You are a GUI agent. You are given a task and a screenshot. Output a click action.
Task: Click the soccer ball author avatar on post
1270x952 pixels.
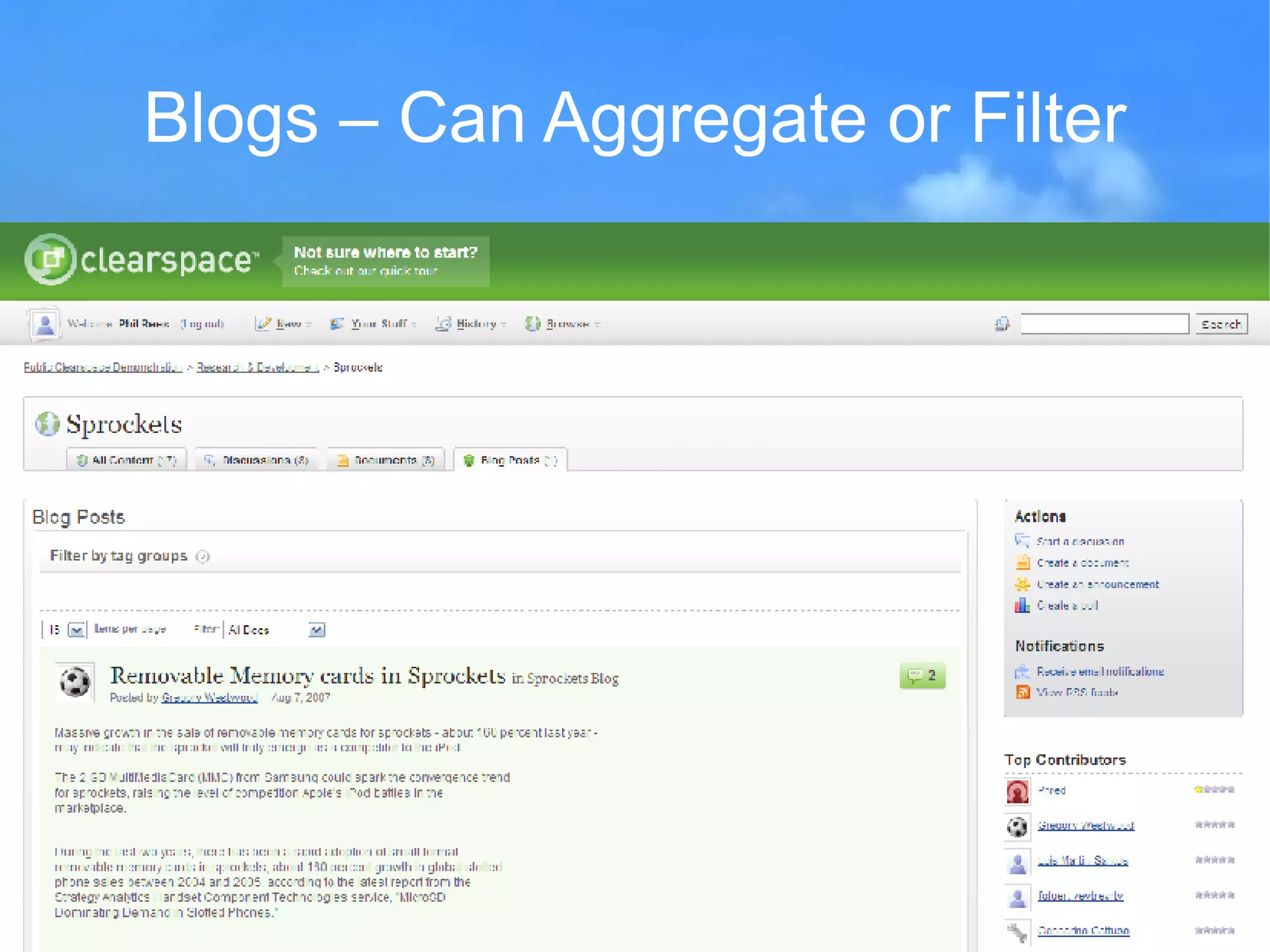click(75, 683)
